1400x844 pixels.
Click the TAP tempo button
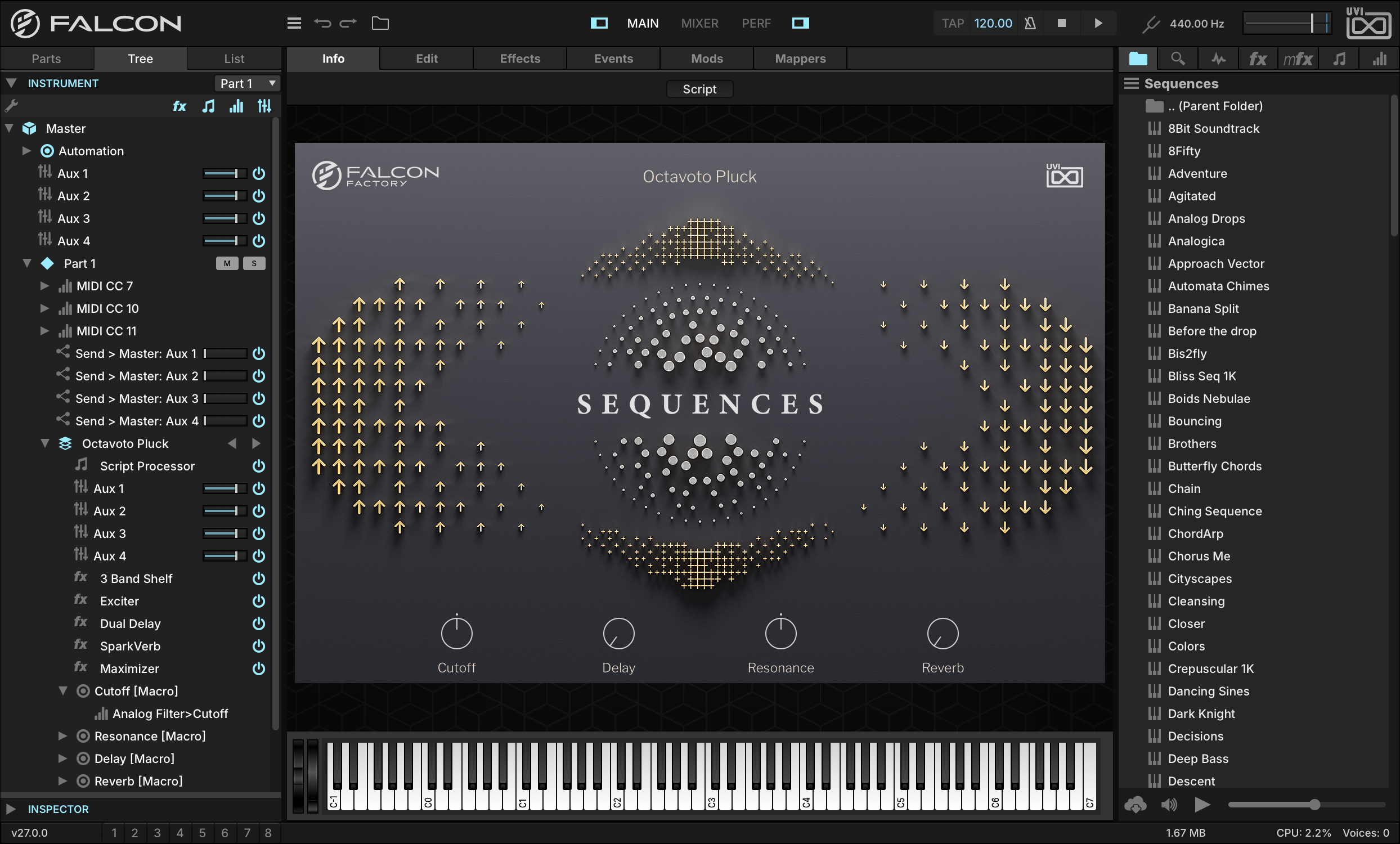coord(953,23)
